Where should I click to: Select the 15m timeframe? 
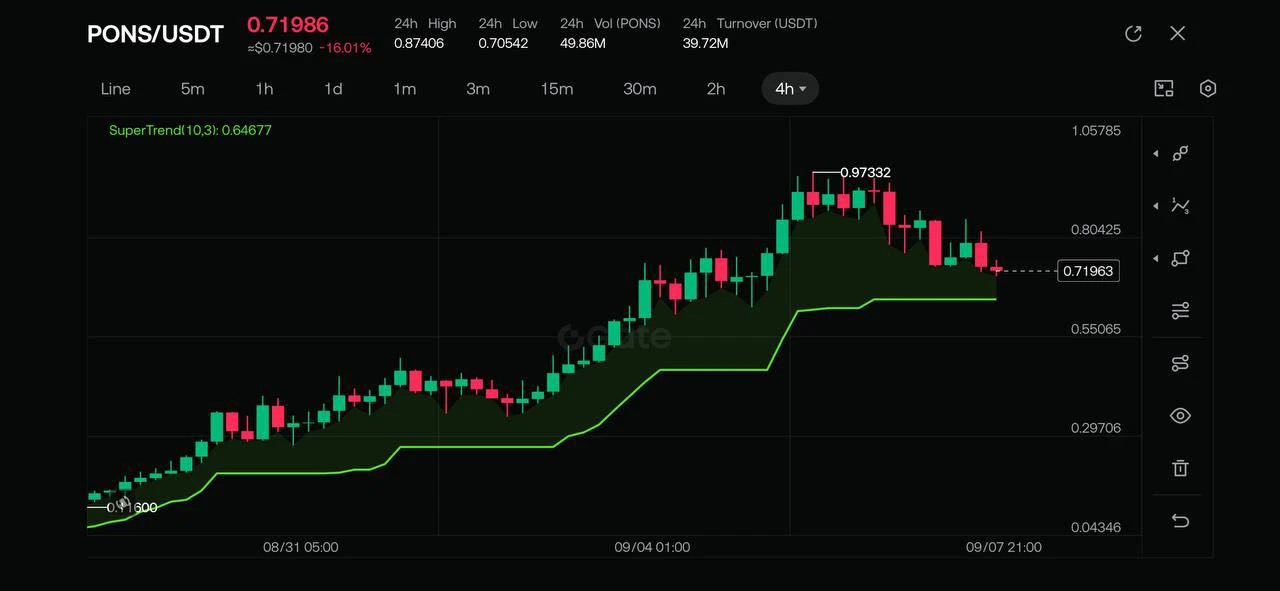coord(557,89)
